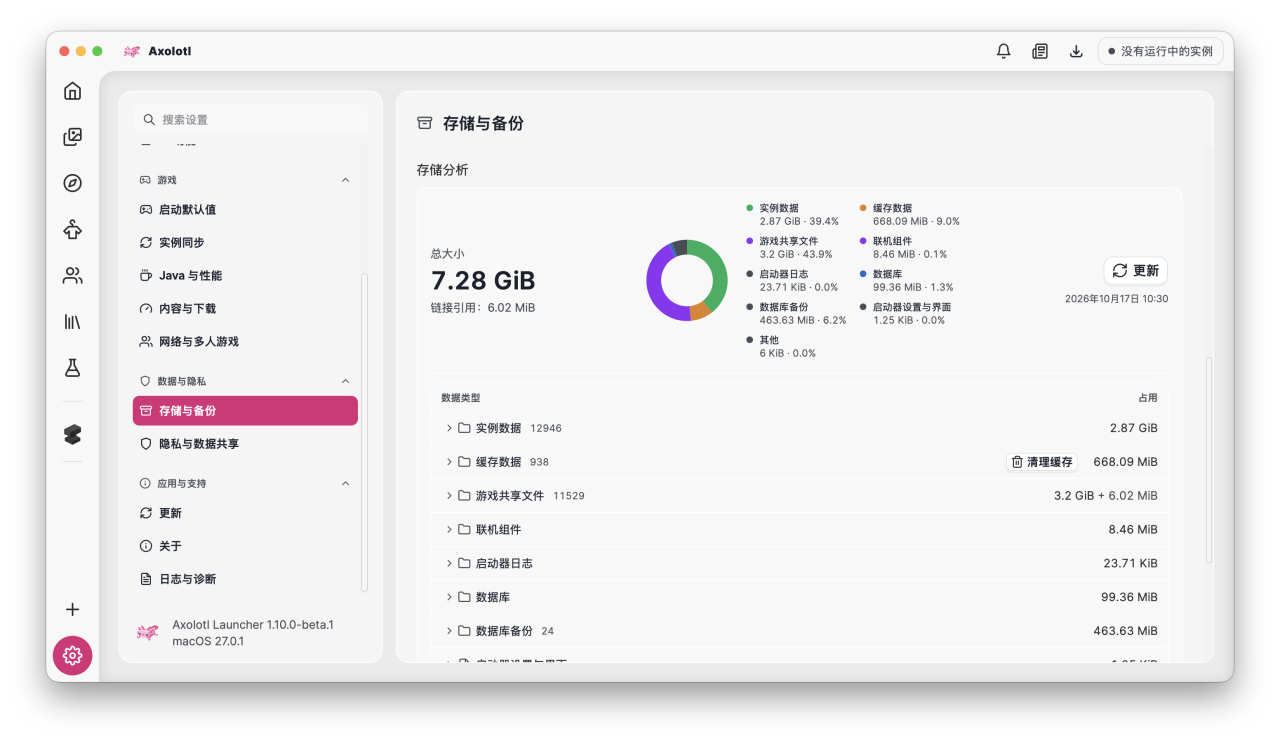Click the storage donut chart
The image size is (1280, 743).
pyautogui.click(x=687, y=280)
